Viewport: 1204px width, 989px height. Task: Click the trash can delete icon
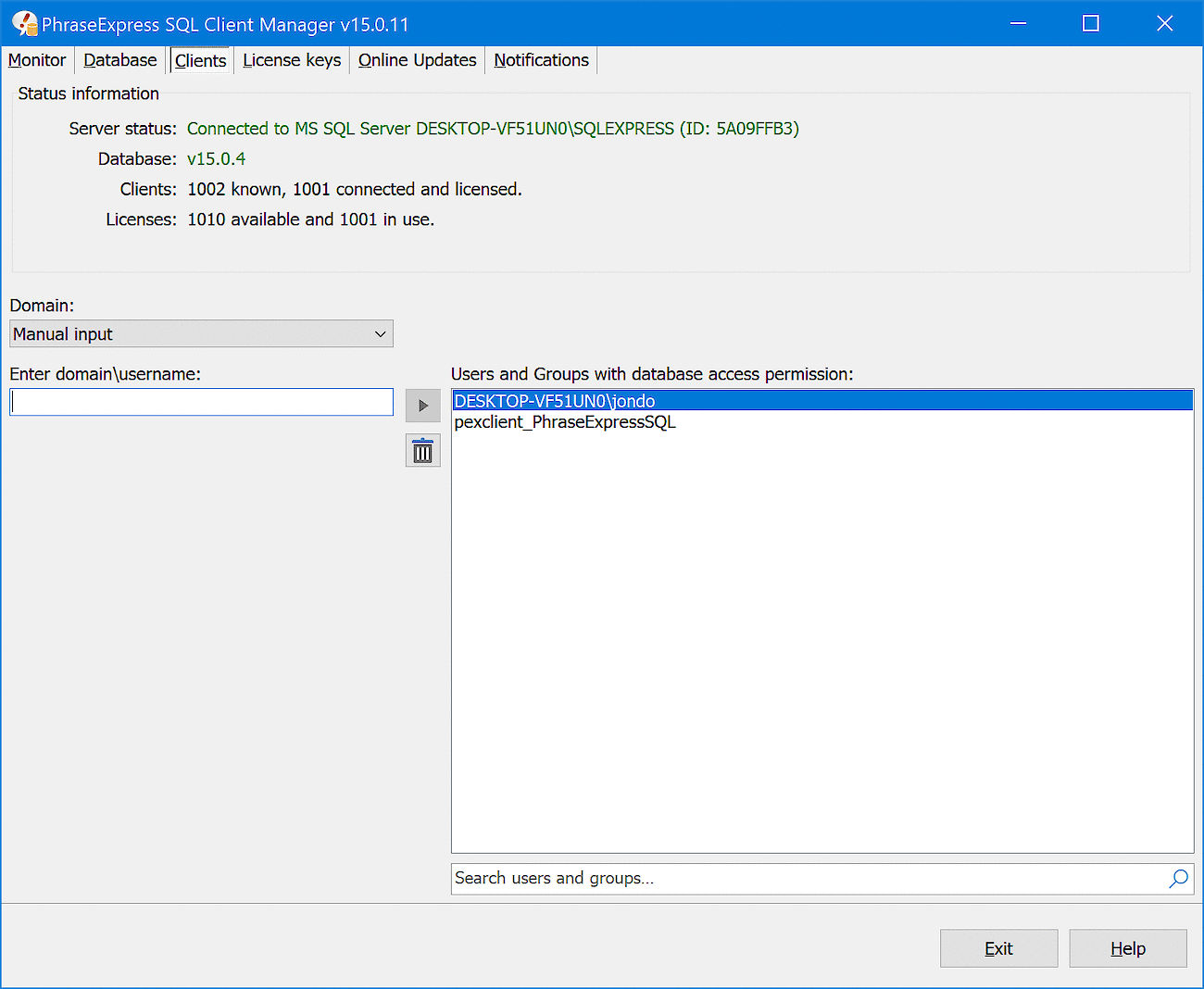(422, 451)
